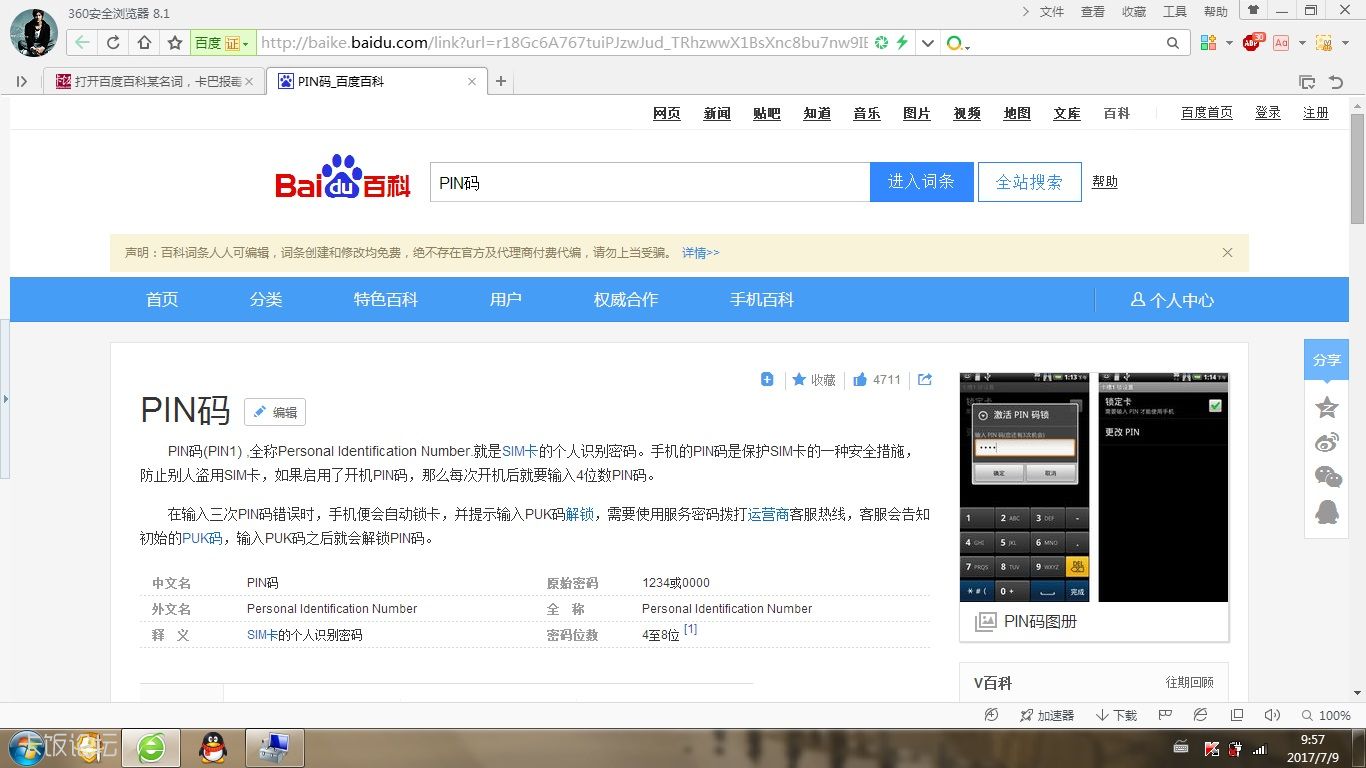1366x768 pixels.
Task: Click the 往期回顾 link in V百科
Action: pyautogui.click(x=1190, y=682)
